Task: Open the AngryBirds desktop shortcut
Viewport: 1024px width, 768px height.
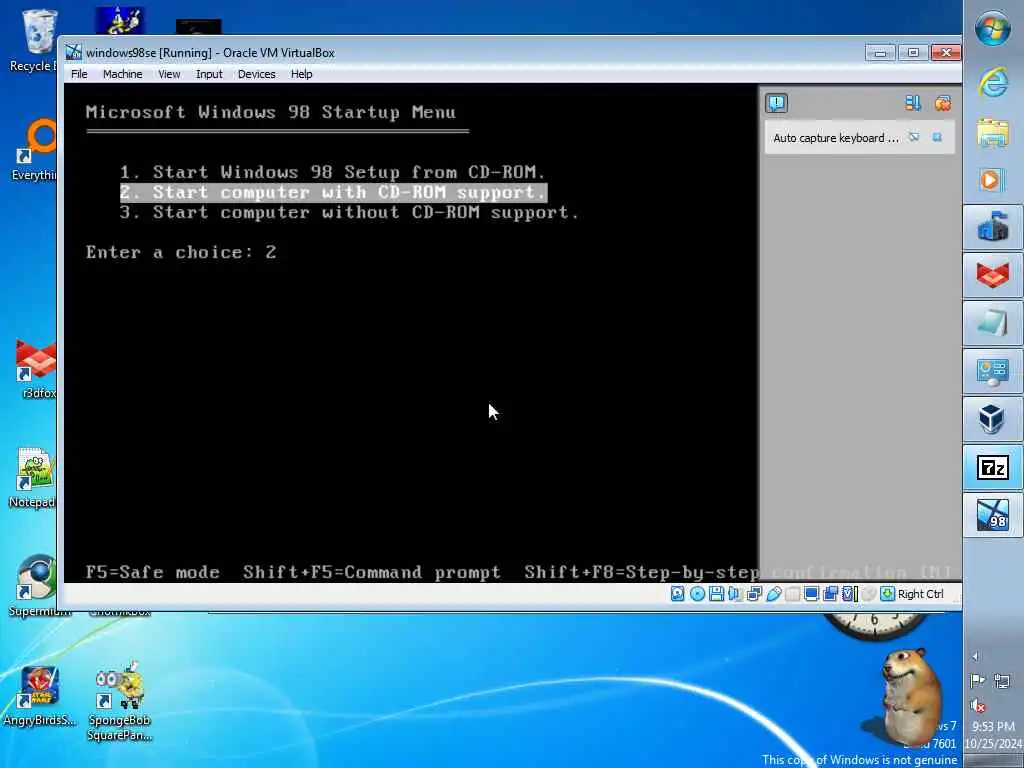Action: coord(39,696)
